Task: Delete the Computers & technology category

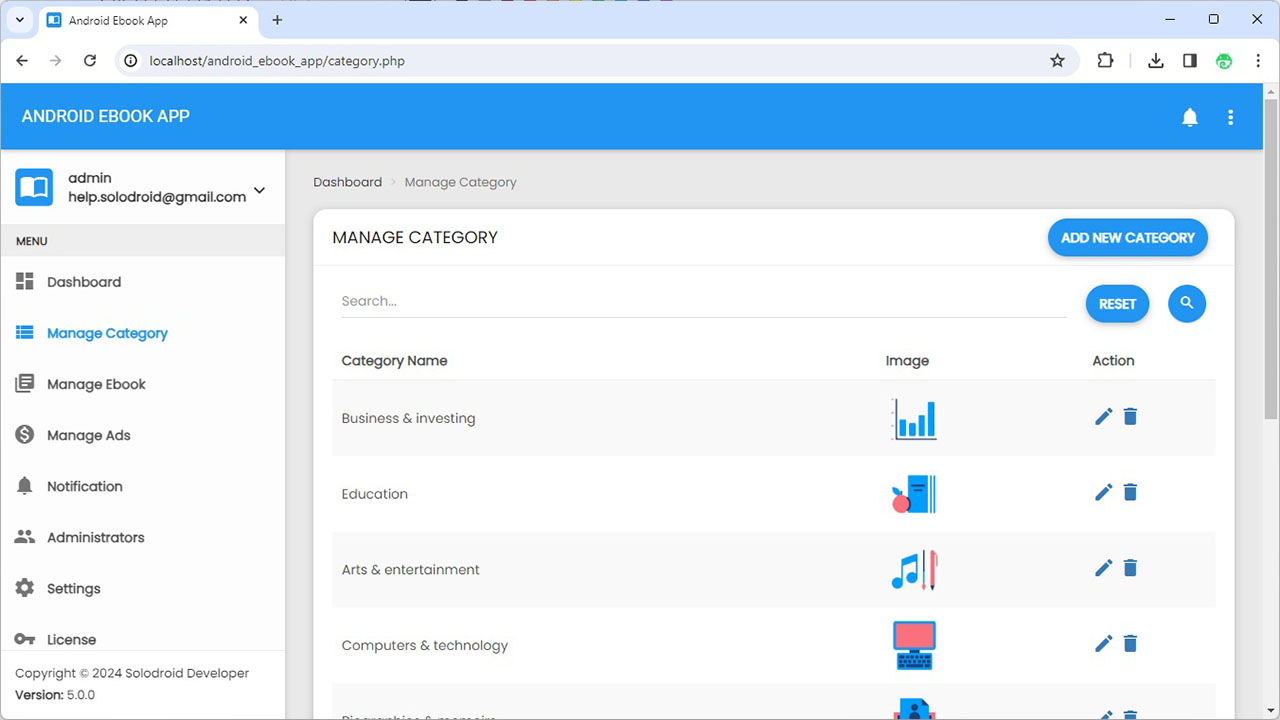Action: 1130,644
